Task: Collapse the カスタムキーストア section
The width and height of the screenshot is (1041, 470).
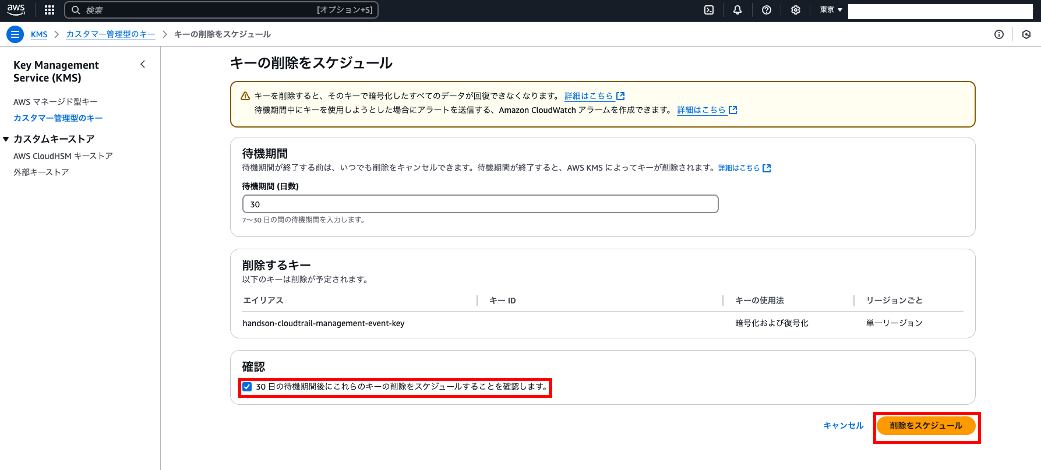Action: pos(6,139)
